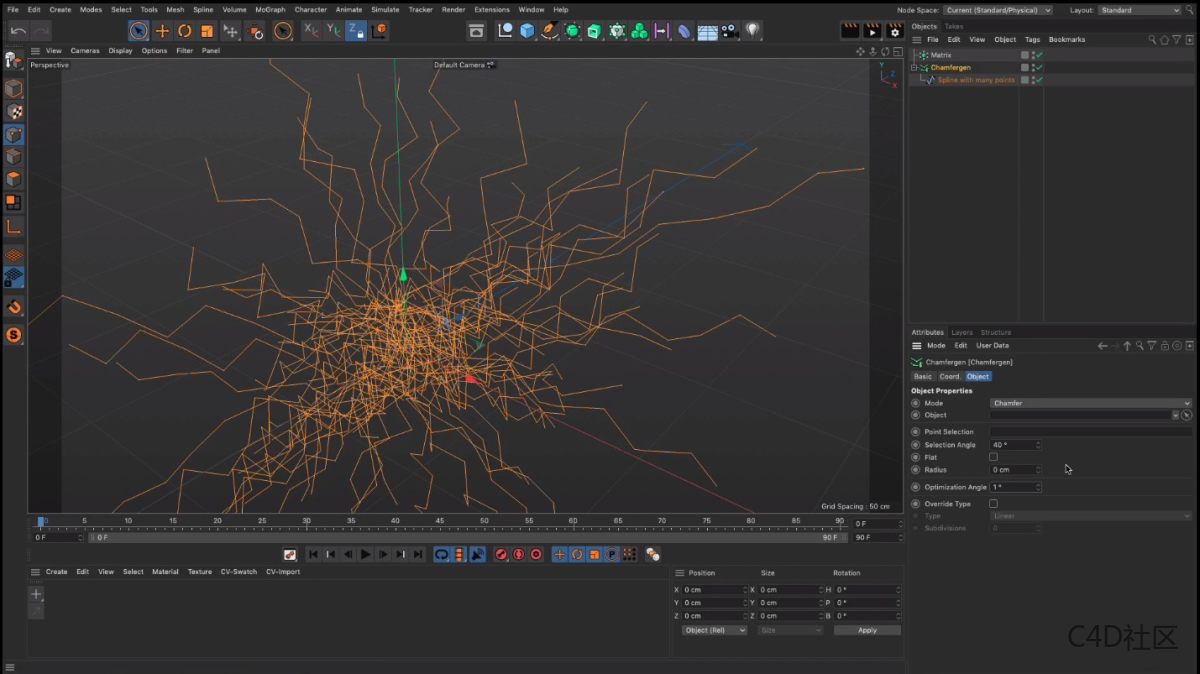
Task: Decrease Selection Angle using the stepper control
Action: coord(1038,447)
